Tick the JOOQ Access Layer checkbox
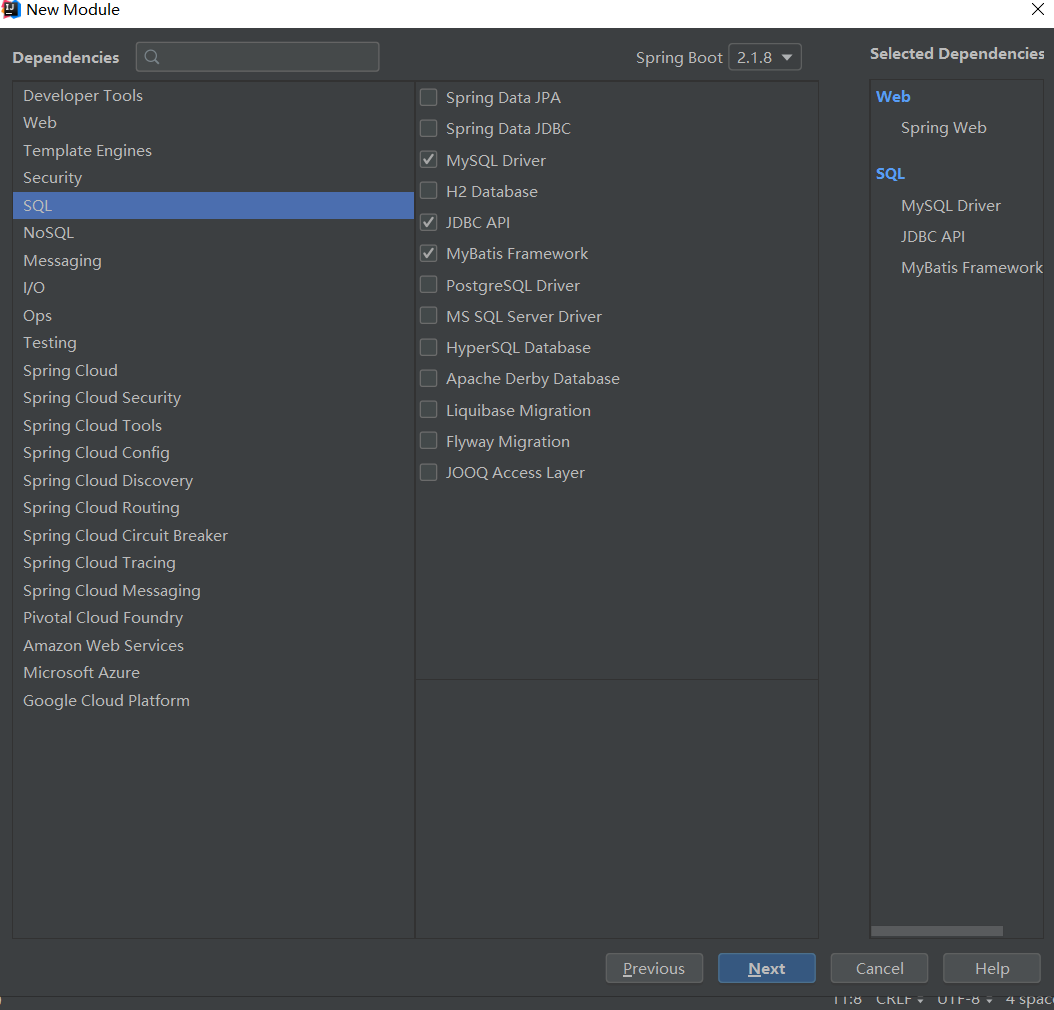Viewport: 1054px width, 1010px height. point(428,472)
